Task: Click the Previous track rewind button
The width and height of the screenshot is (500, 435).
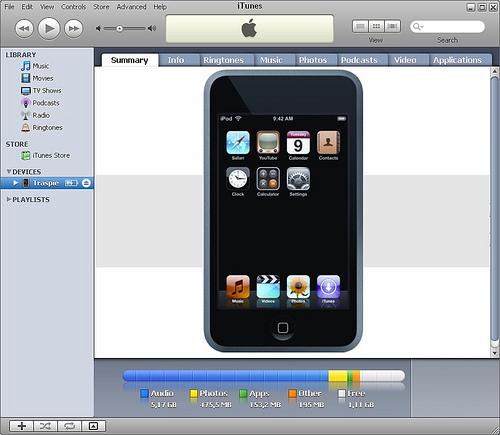Action: [x=24, y=29]
